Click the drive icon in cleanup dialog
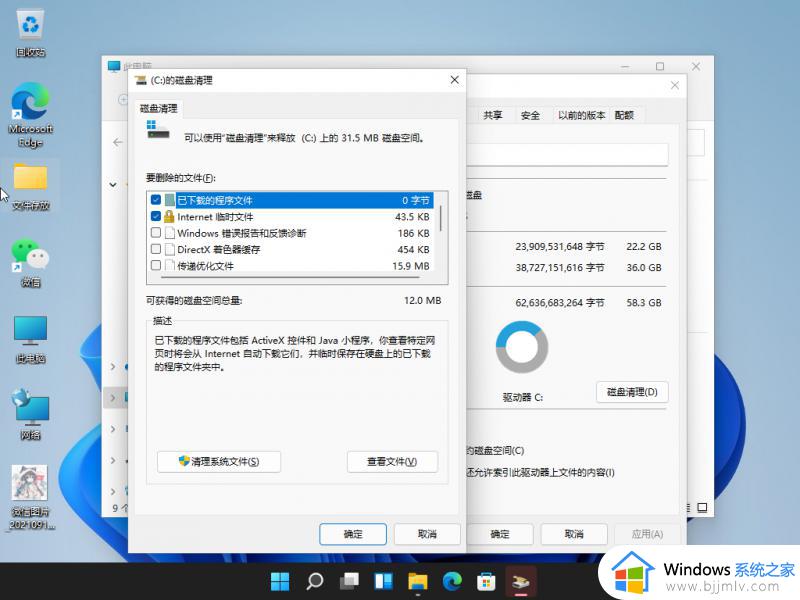800x600 pixels. click(x=158, y=130)
